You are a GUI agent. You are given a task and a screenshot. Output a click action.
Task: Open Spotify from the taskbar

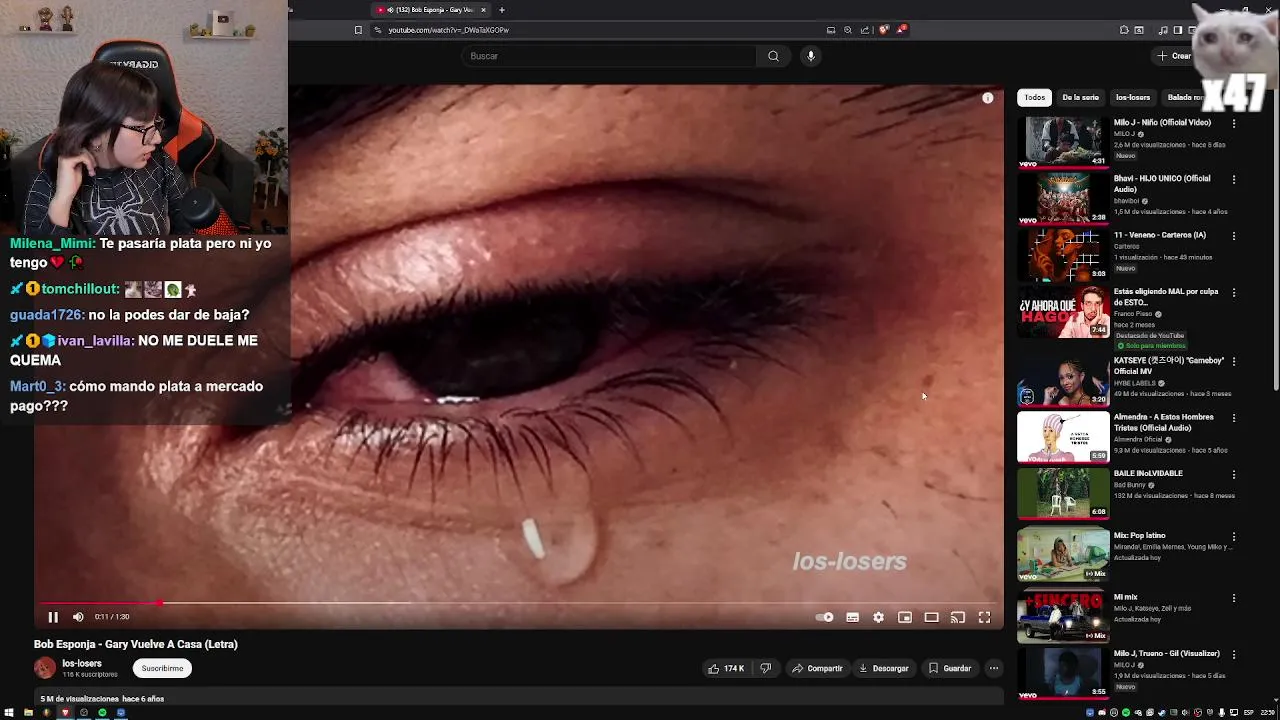pyautogui.click(x=102, y=713)
